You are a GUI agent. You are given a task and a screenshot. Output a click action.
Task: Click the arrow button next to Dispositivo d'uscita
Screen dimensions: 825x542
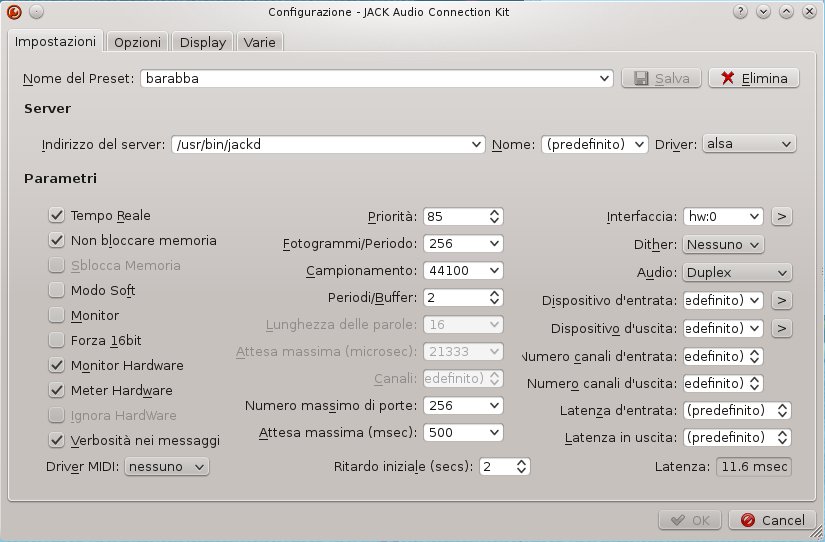[x=781, y=328]
